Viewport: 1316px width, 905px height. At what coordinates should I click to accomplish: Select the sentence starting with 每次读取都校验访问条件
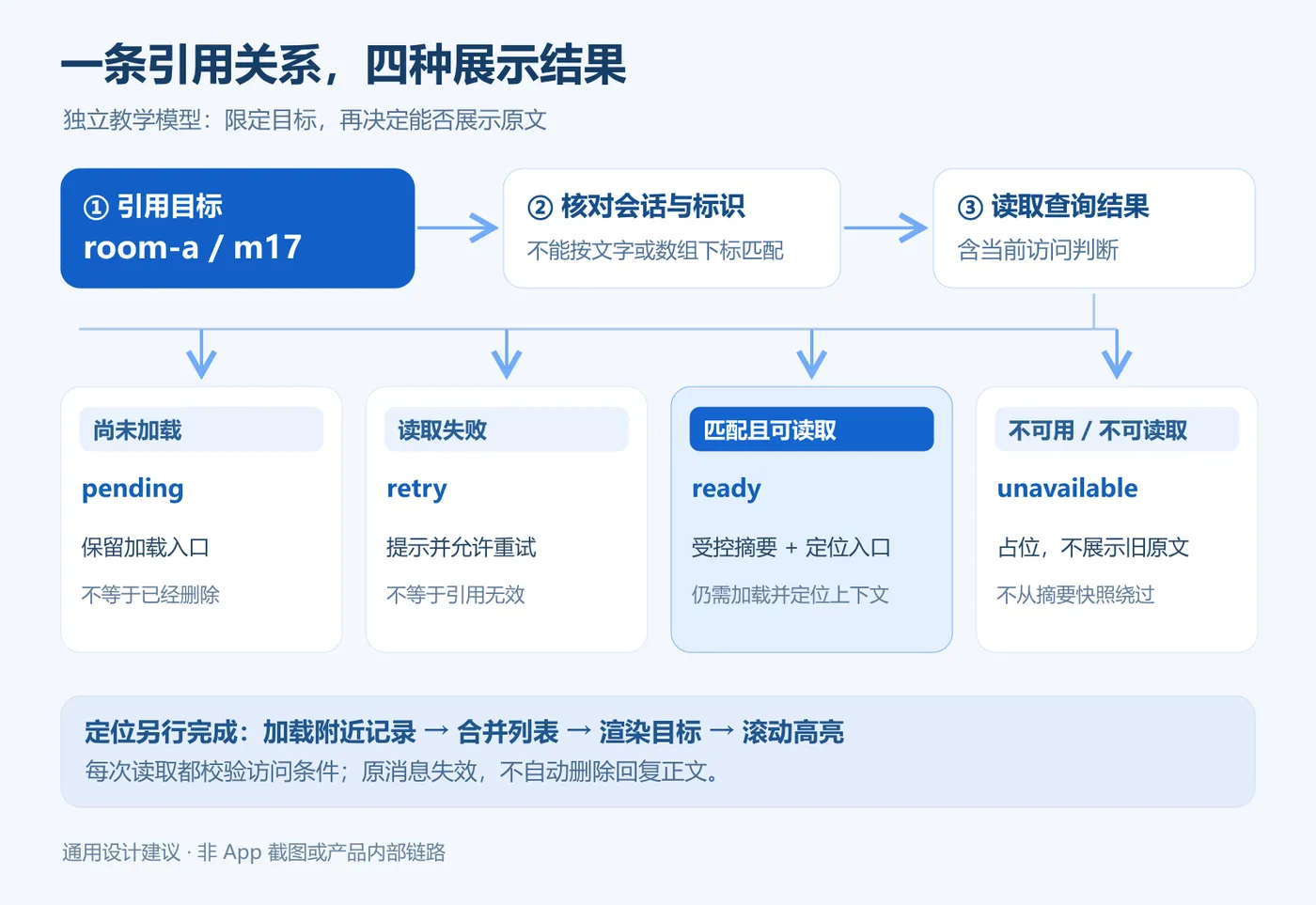pyautogui.click(x=402, y=772)
